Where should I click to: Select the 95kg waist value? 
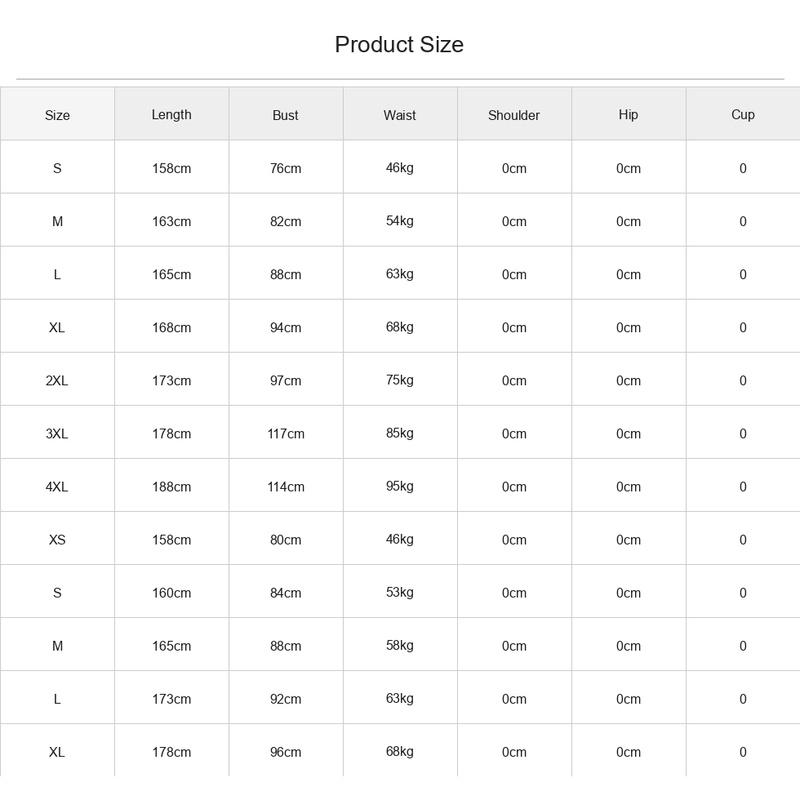point(400,486)
